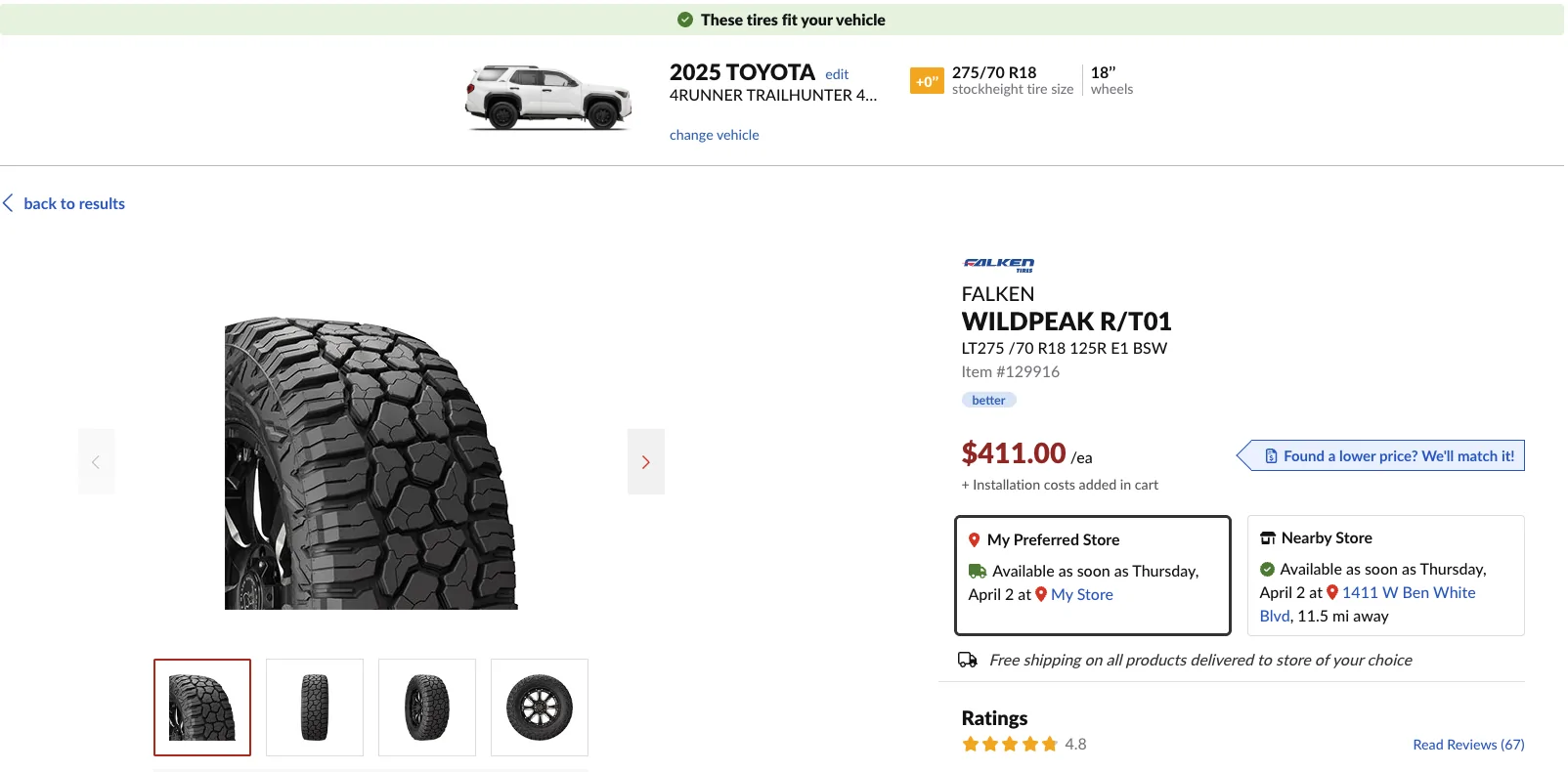Click the location pin beside My Store
Image resolution: width=1568 pixels, height=772 pixels.
pos(1041,594)
